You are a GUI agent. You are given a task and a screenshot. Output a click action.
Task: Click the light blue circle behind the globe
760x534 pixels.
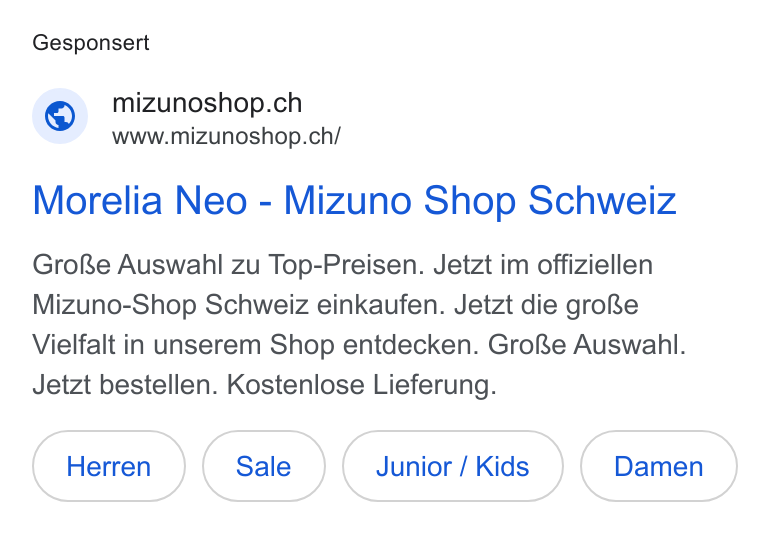click(60, 116)
